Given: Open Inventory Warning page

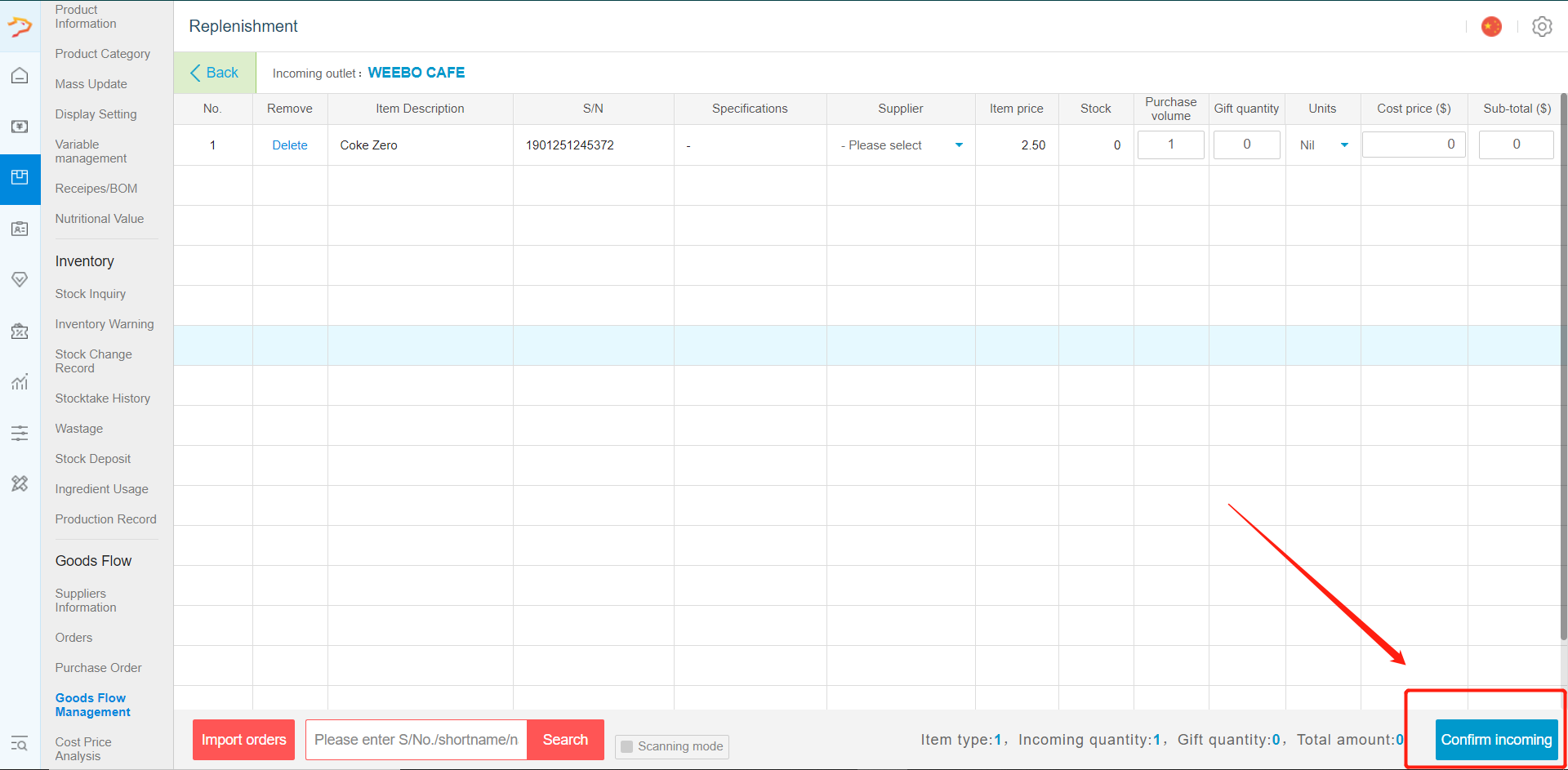Looking at the screenshot, I should (x=105, y=324).
